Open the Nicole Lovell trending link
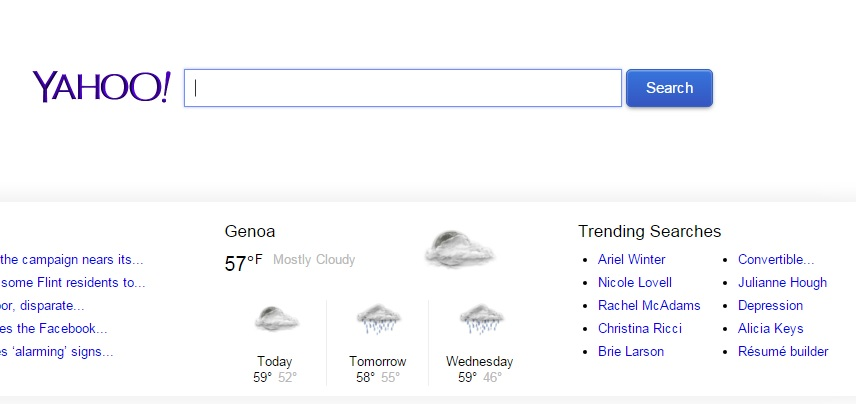Screen dimensions: 856x404 click(x=634, y=282)
